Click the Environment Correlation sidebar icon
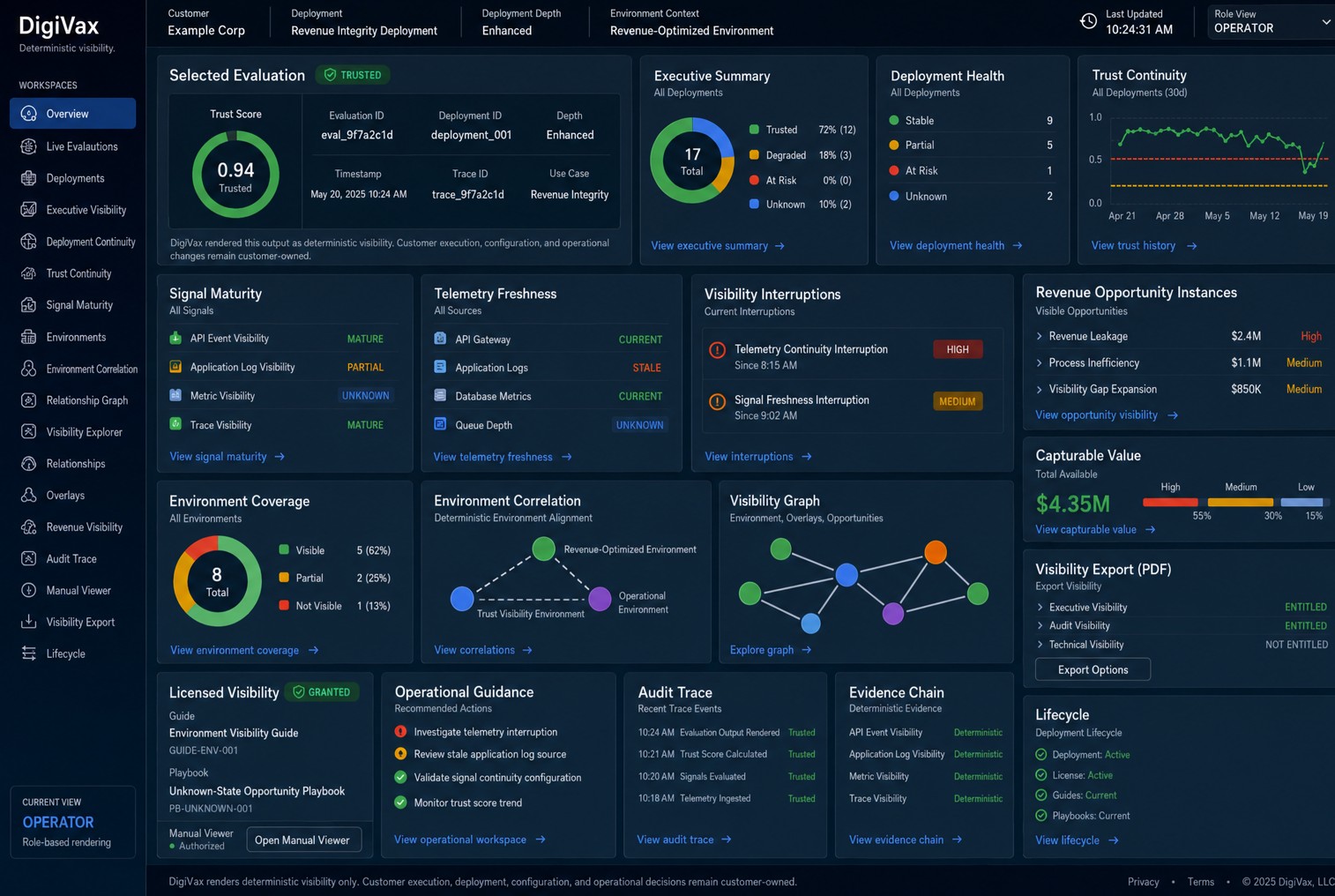 [29, 369]
